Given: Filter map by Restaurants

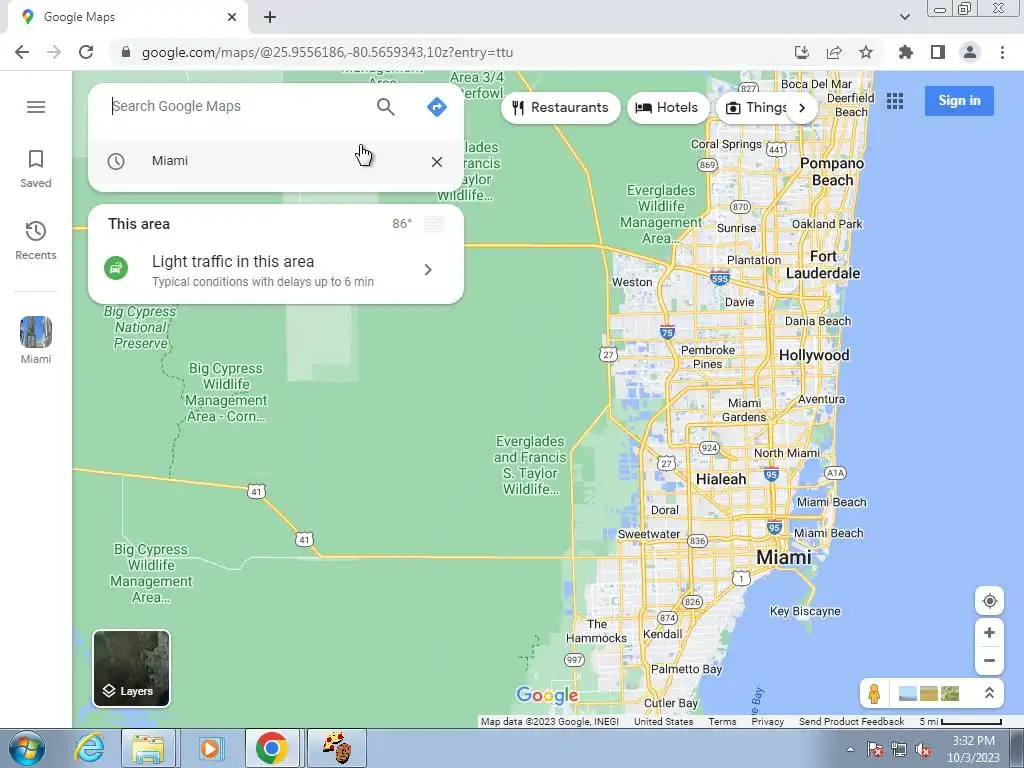Looking at the screenshot, I should (560, 108).
